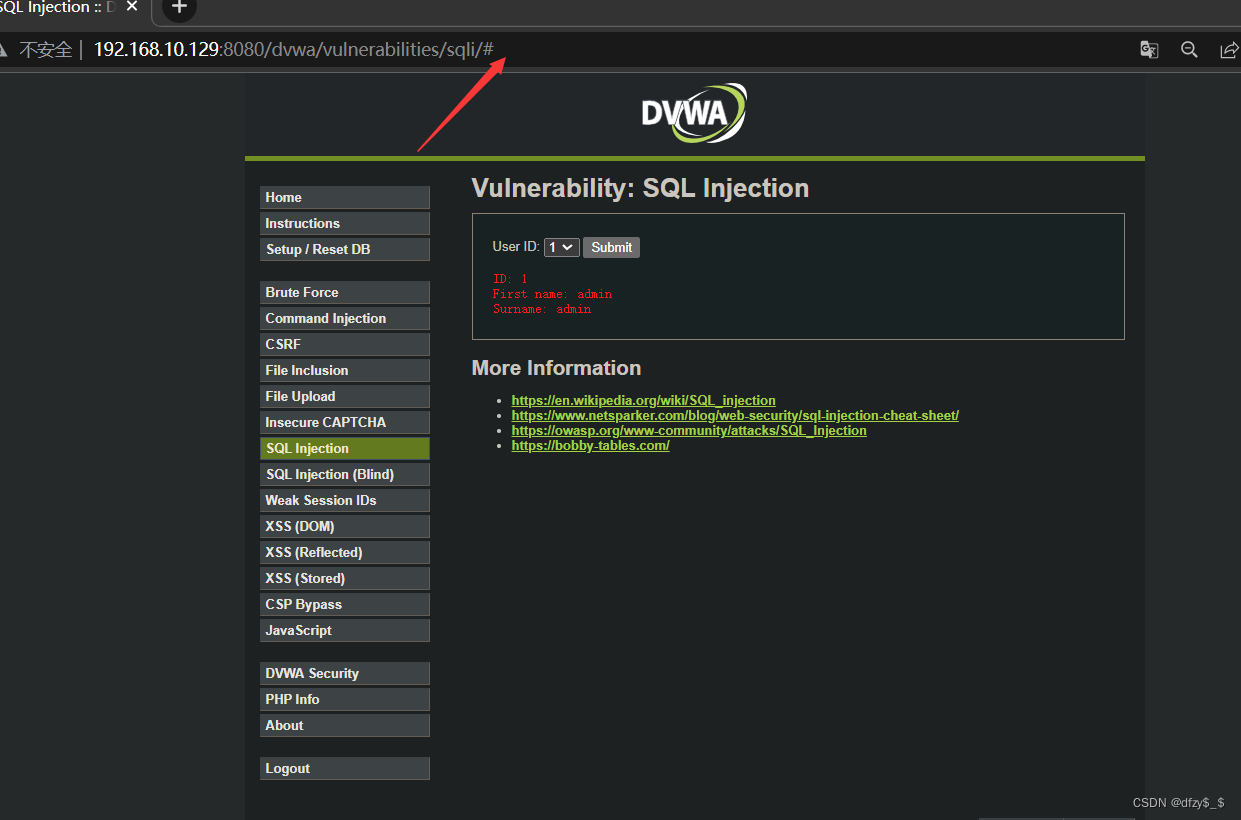Image resolution: width=1241 pixels, height=820 pixels.
Task: Log out using the Logout item
Action: [x=344, y=768]
